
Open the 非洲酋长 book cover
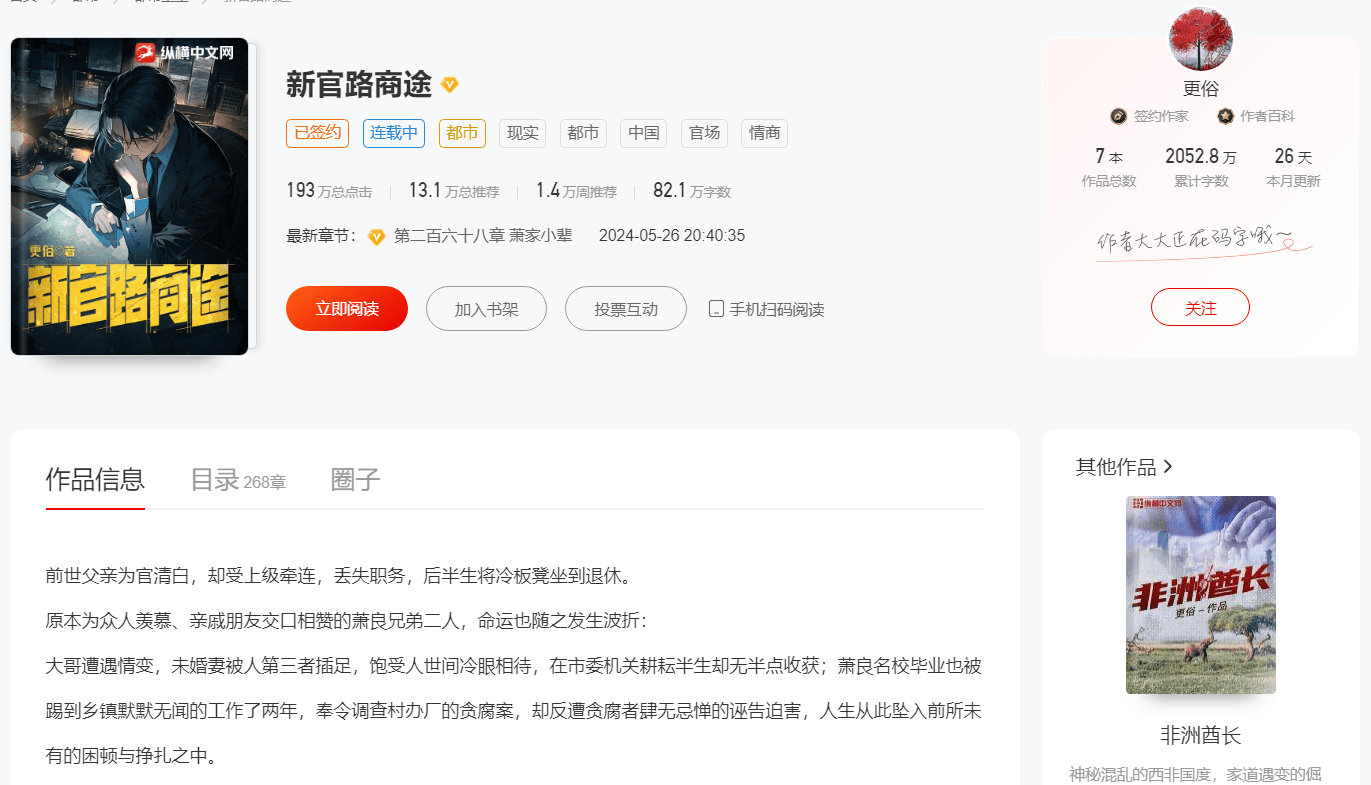pyautogui.click(x=1201, y=595)
